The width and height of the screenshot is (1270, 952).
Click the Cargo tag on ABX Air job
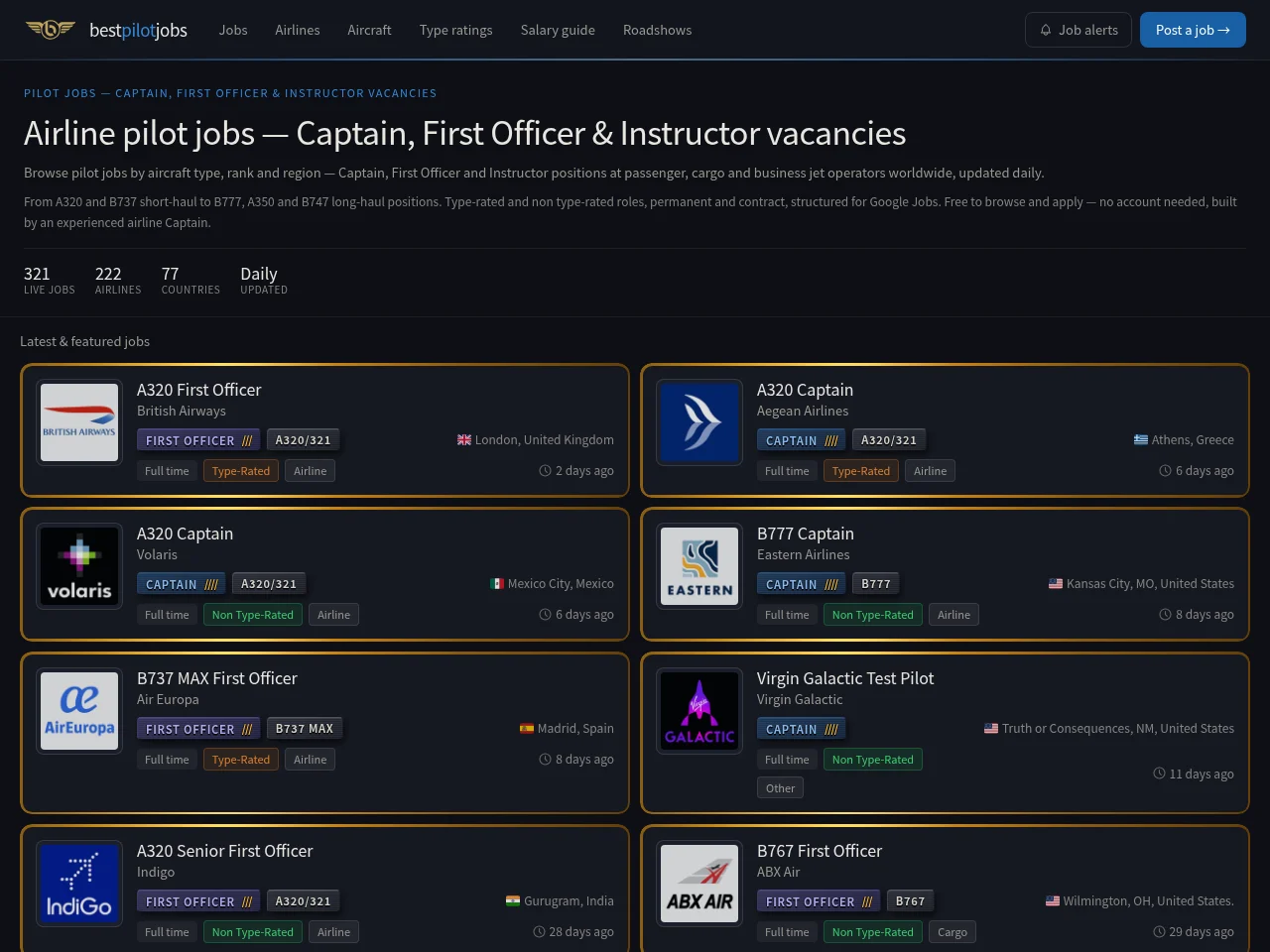tap(952, 932)
